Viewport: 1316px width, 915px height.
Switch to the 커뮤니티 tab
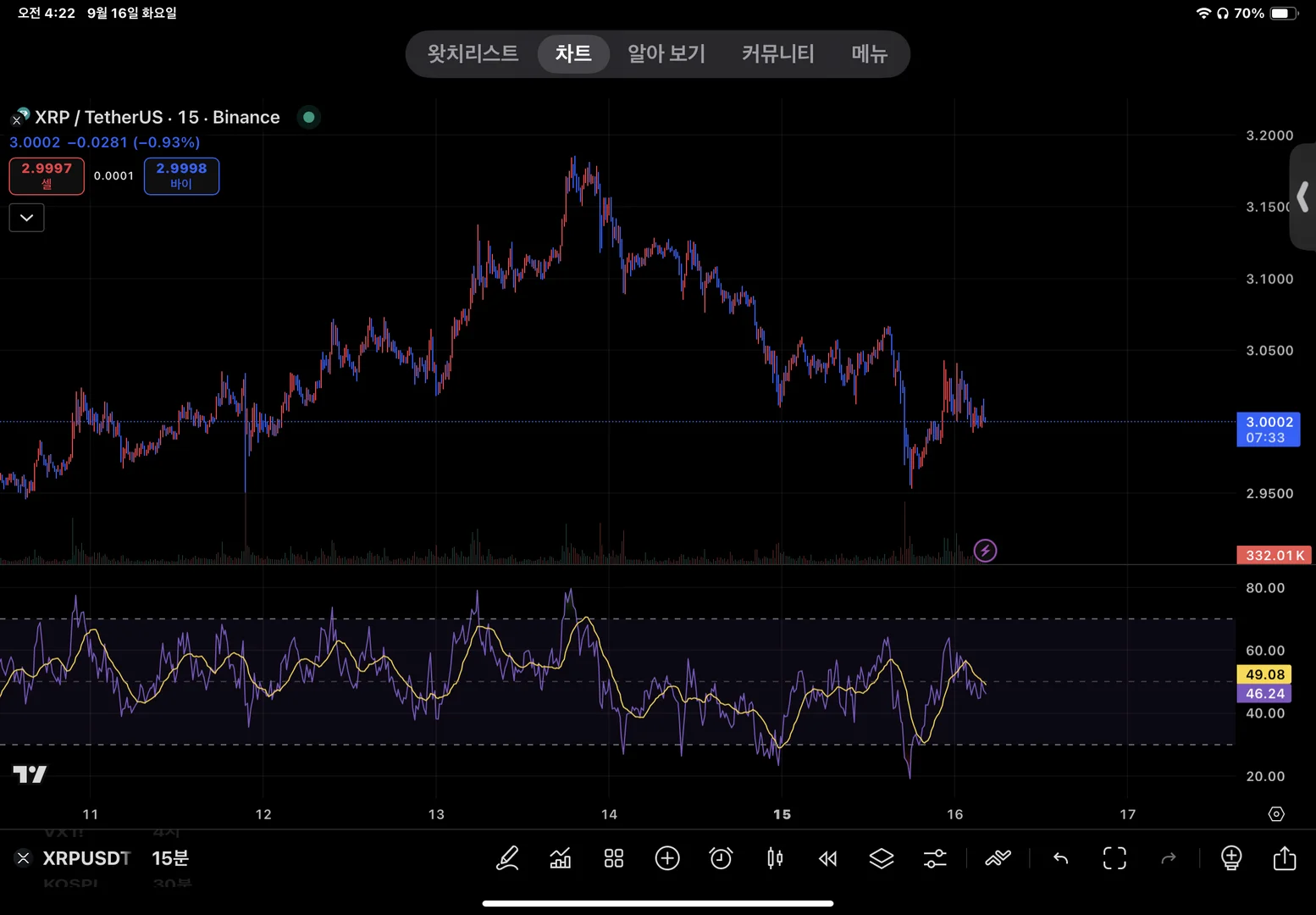tap(777, 54)
